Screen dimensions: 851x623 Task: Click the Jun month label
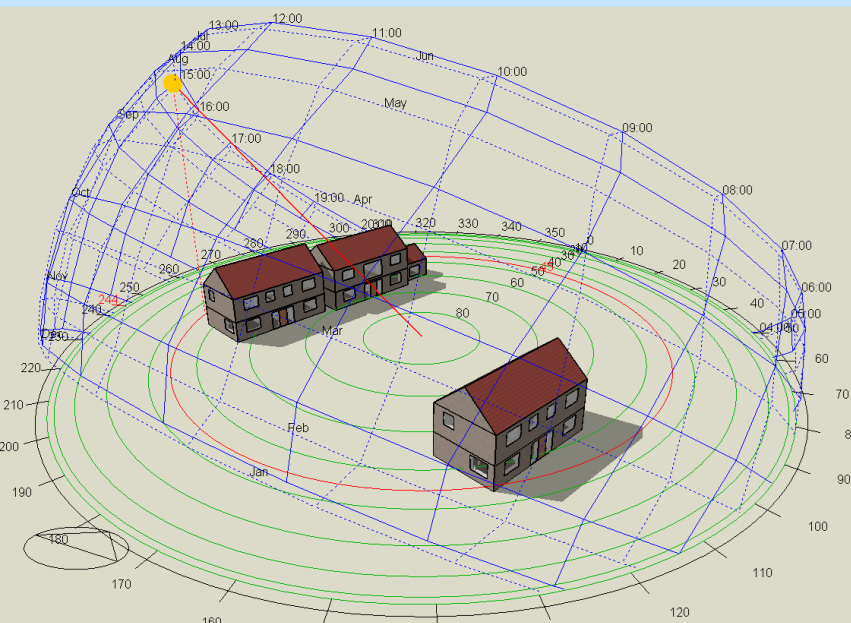[x=425, y=56]
